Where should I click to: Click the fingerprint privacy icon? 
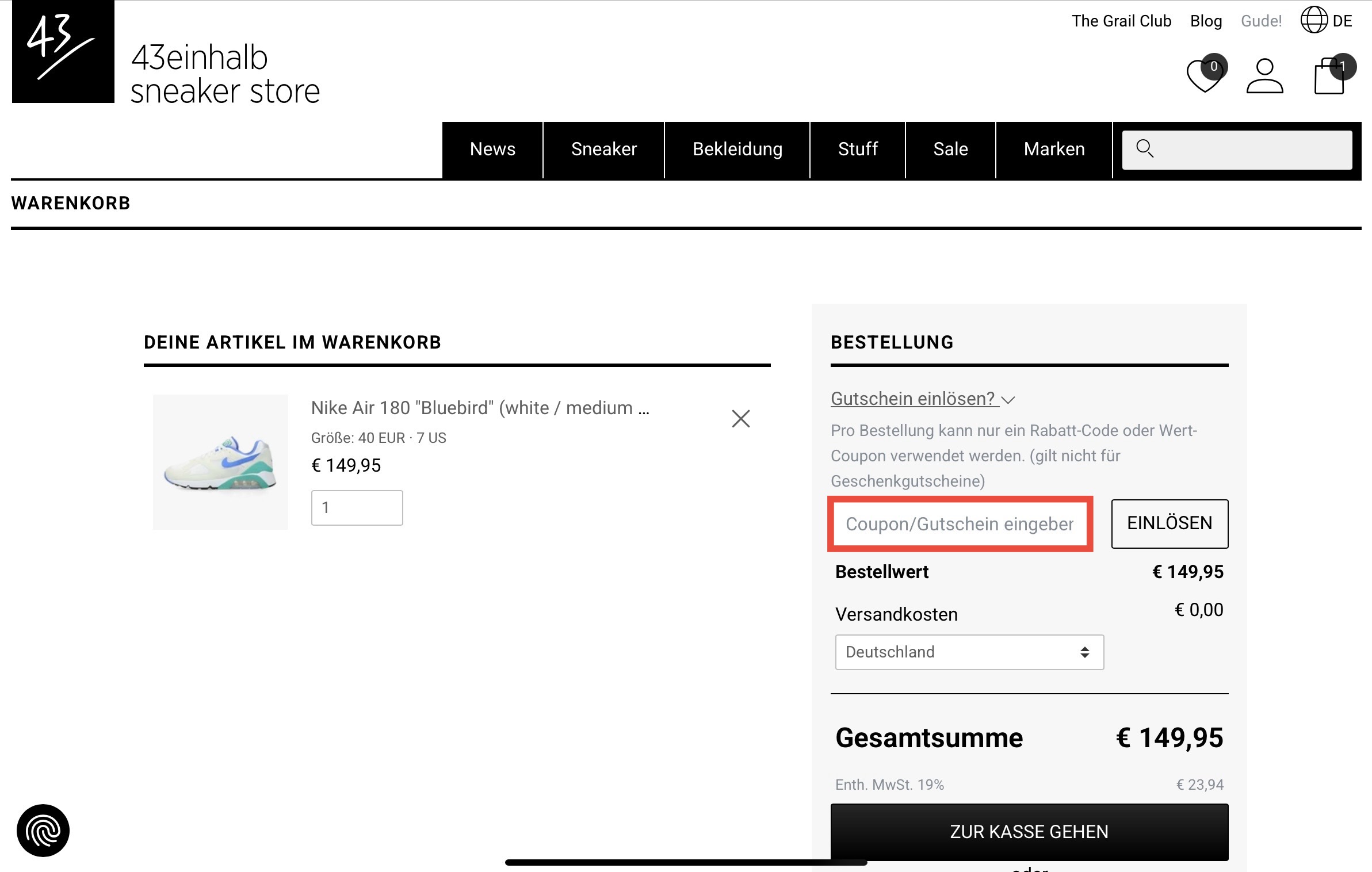point(43,830)
